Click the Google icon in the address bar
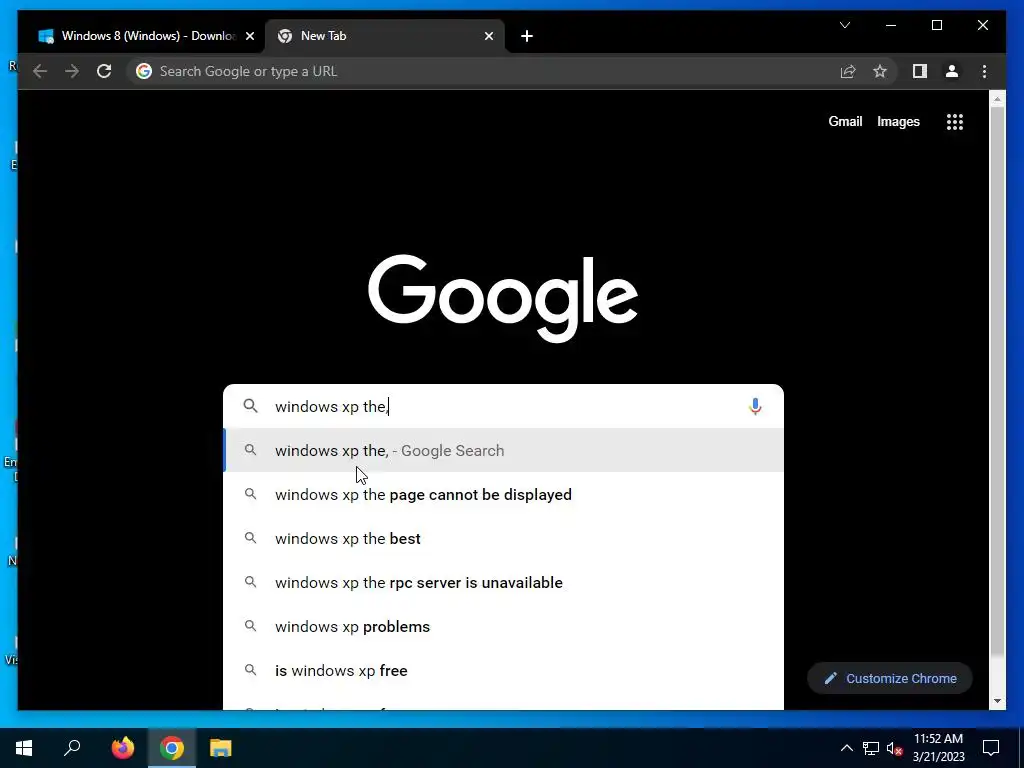The height and width of the screenshot is (768, 1024). [144, 71]
